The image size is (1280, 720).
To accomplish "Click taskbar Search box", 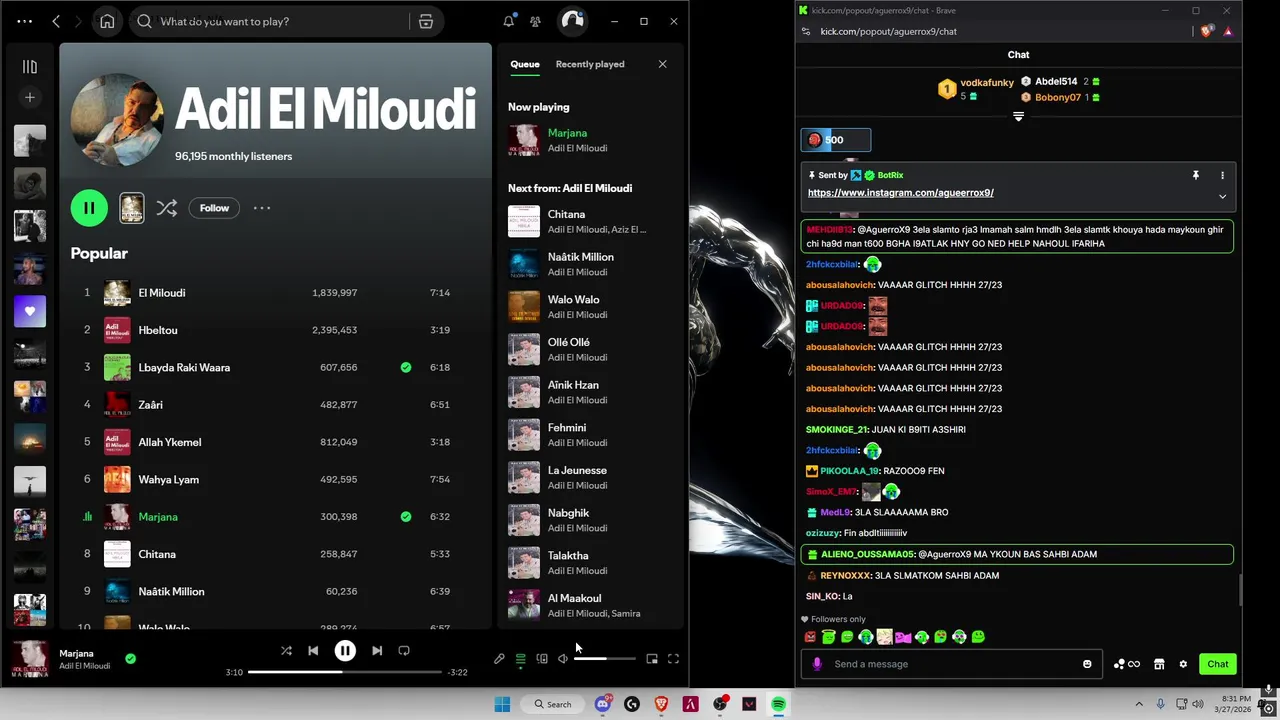I will pyautogui.click(x=552, y=704).
